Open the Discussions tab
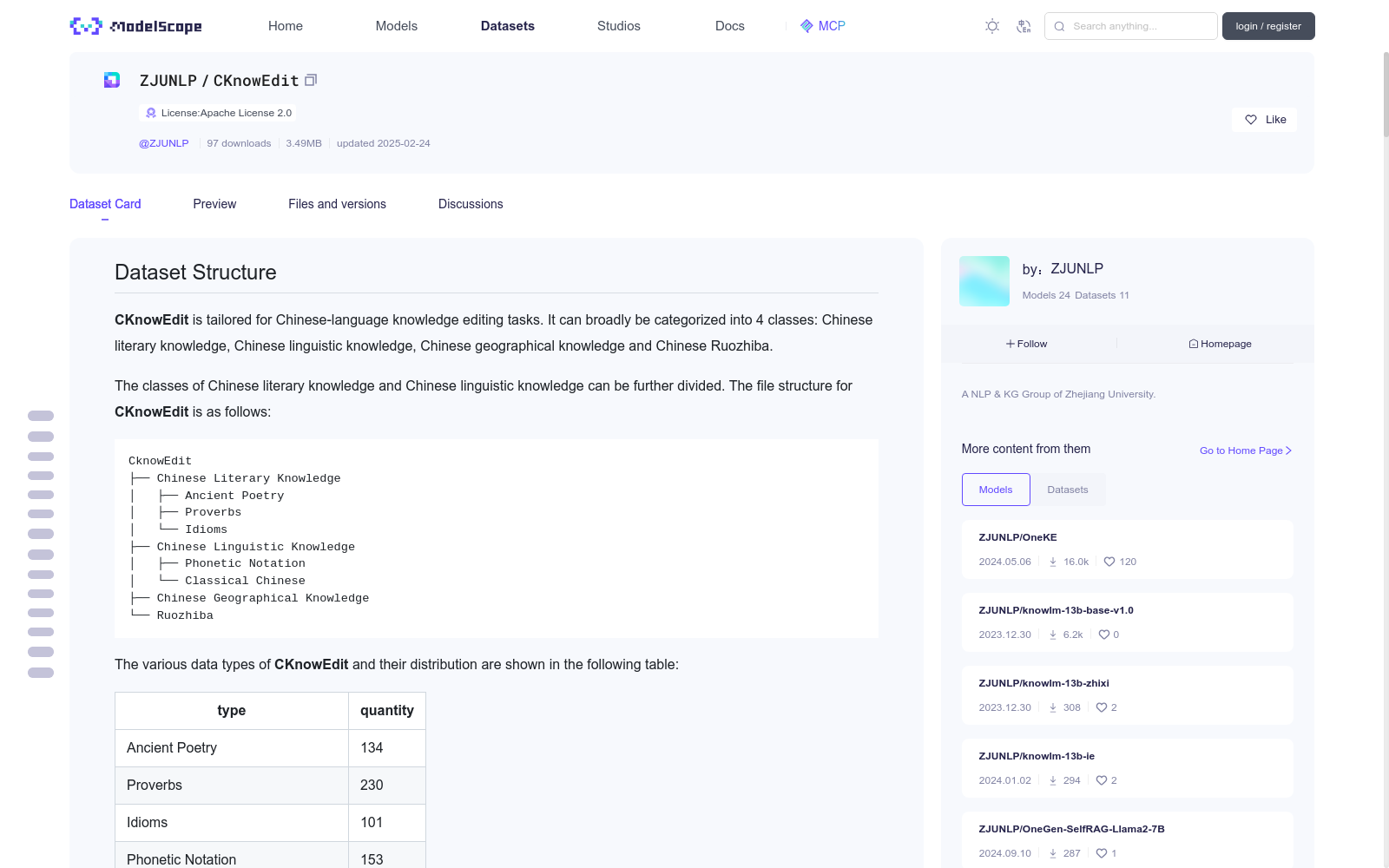 [471, 204]
